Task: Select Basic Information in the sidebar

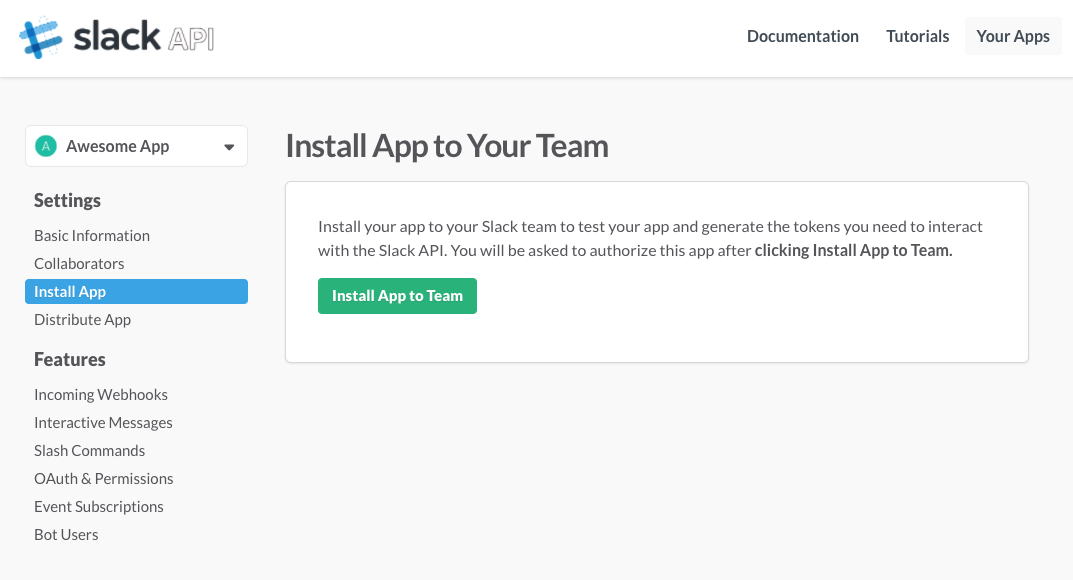Action: [91, 236]
